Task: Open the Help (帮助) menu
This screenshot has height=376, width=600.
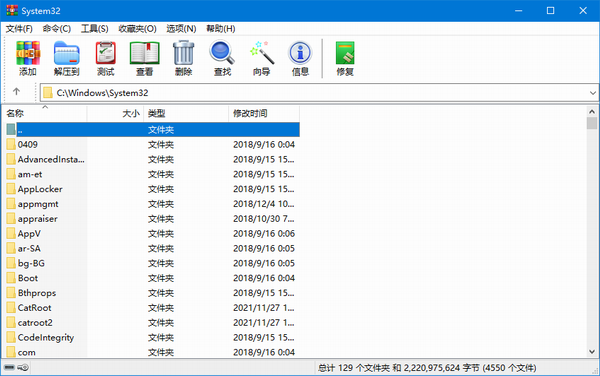Action: pos(221,29)
